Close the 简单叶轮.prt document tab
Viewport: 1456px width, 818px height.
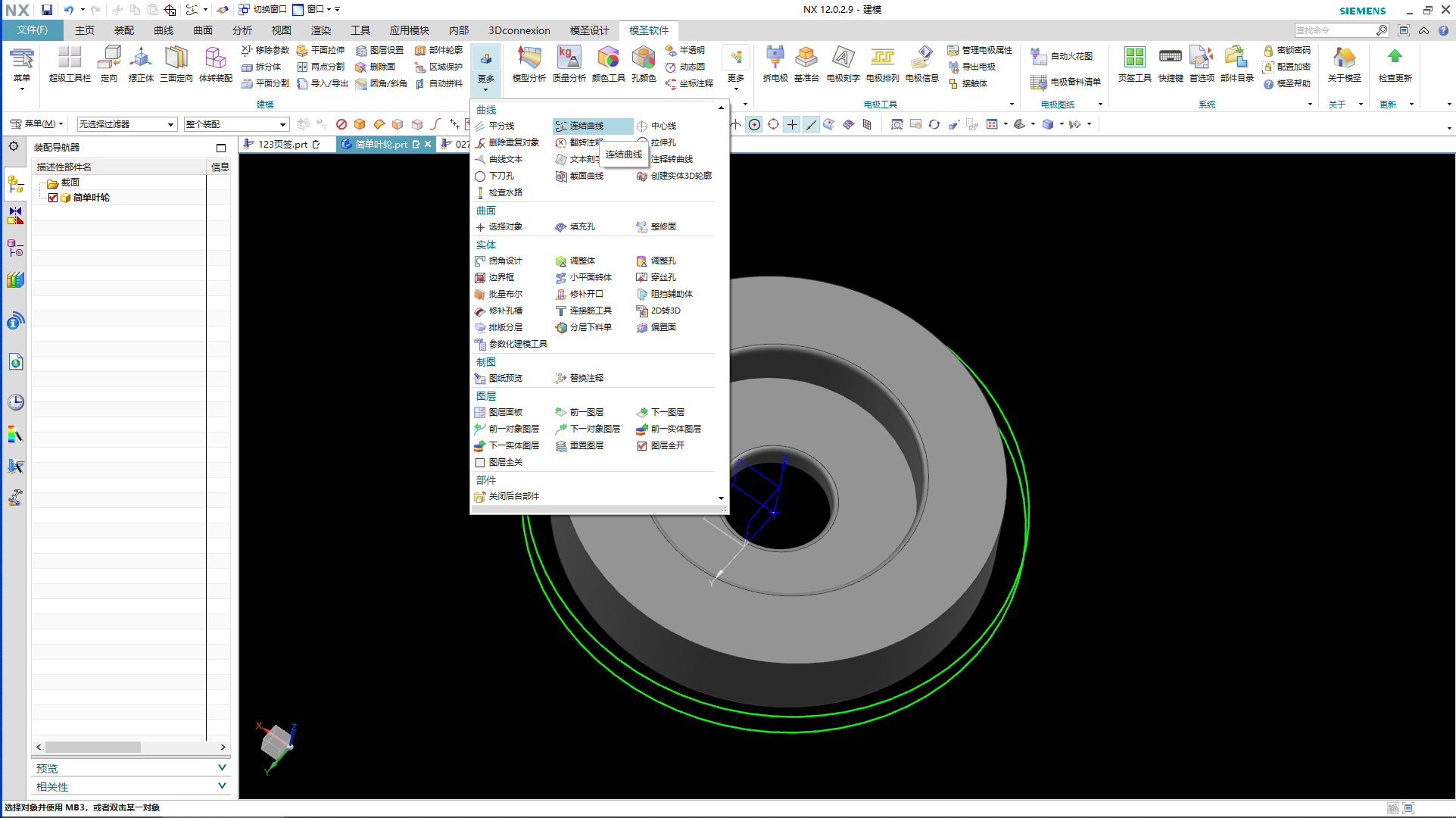pyautogui.click(x=428, y=144)
